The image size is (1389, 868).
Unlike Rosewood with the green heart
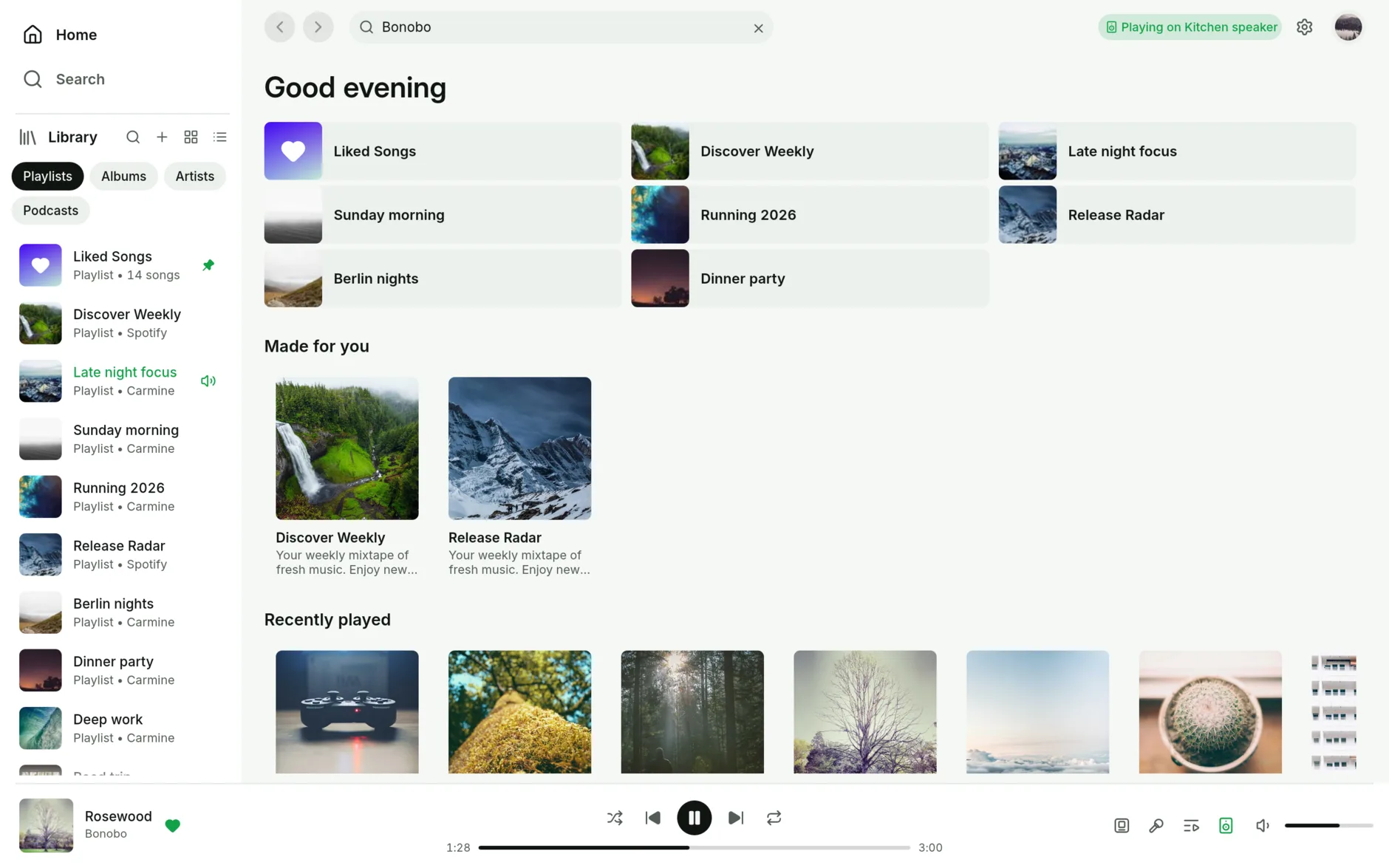click(173, 826)
